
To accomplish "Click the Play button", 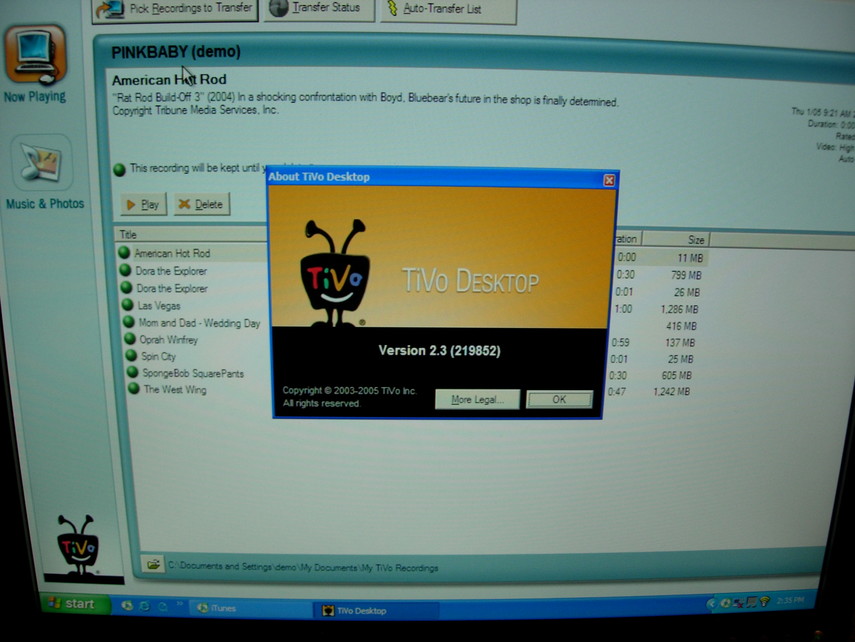I will click(143, 205).
